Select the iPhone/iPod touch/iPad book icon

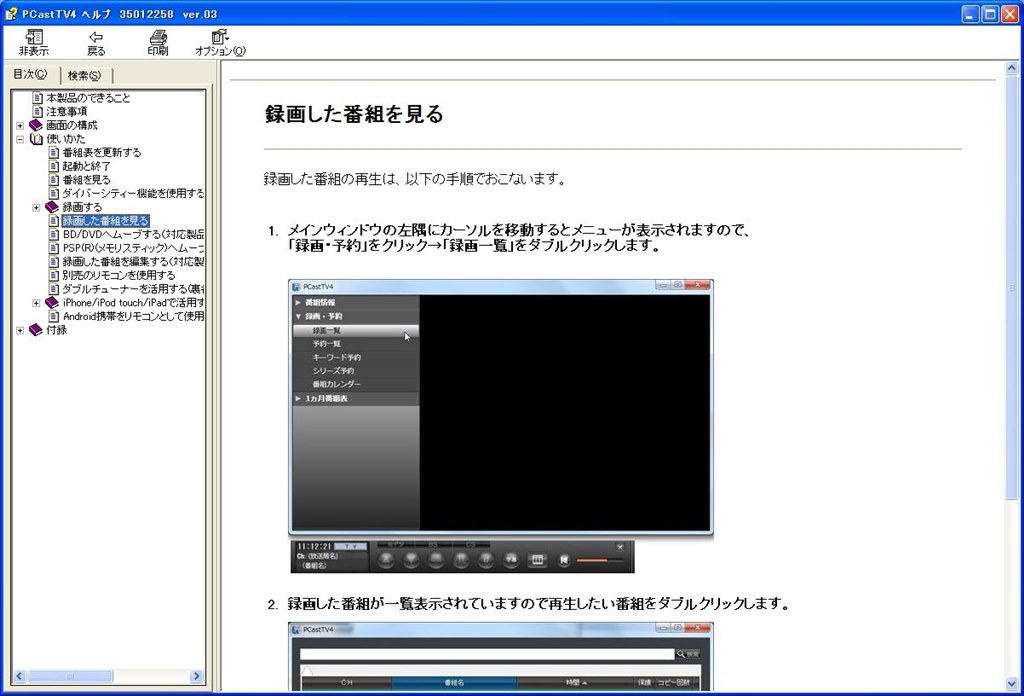52,303
